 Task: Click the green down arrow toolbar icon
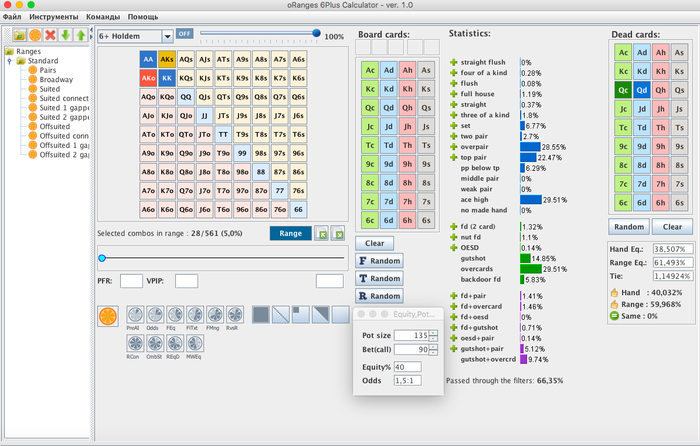coord(66,35)
